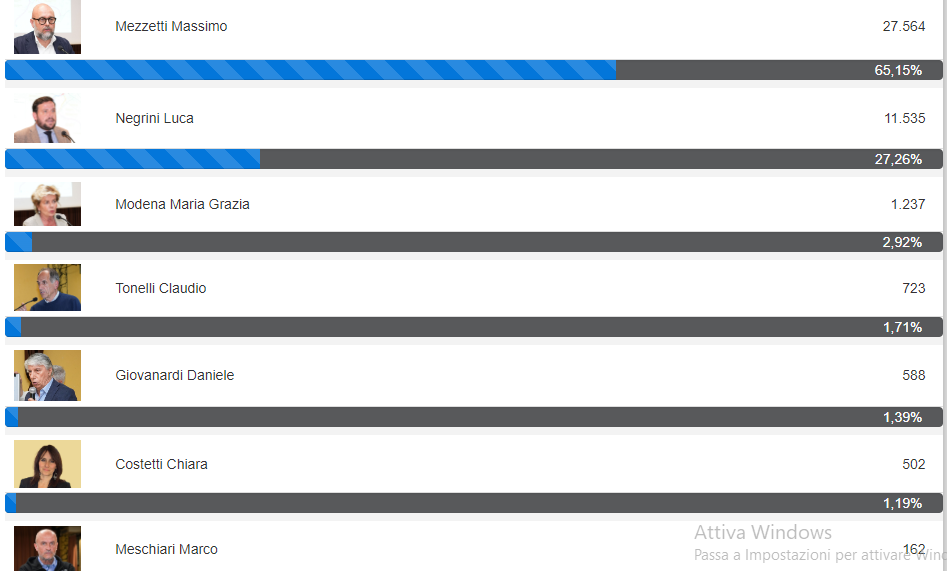The height and width of the screenshot is (571, 947).
Task: Click Costetti Chiara's candidate photo
Action: coord(47,464)
